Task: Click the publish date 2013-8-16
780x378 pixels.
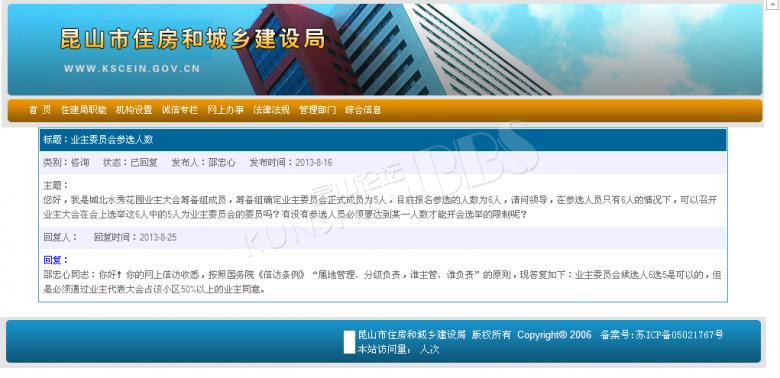Action: (314, 163)
